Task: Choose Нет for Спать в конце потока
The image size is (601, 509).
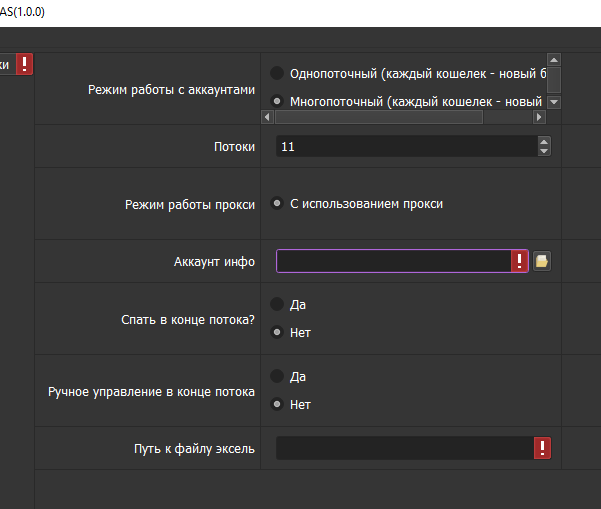Action: point(277,332)
